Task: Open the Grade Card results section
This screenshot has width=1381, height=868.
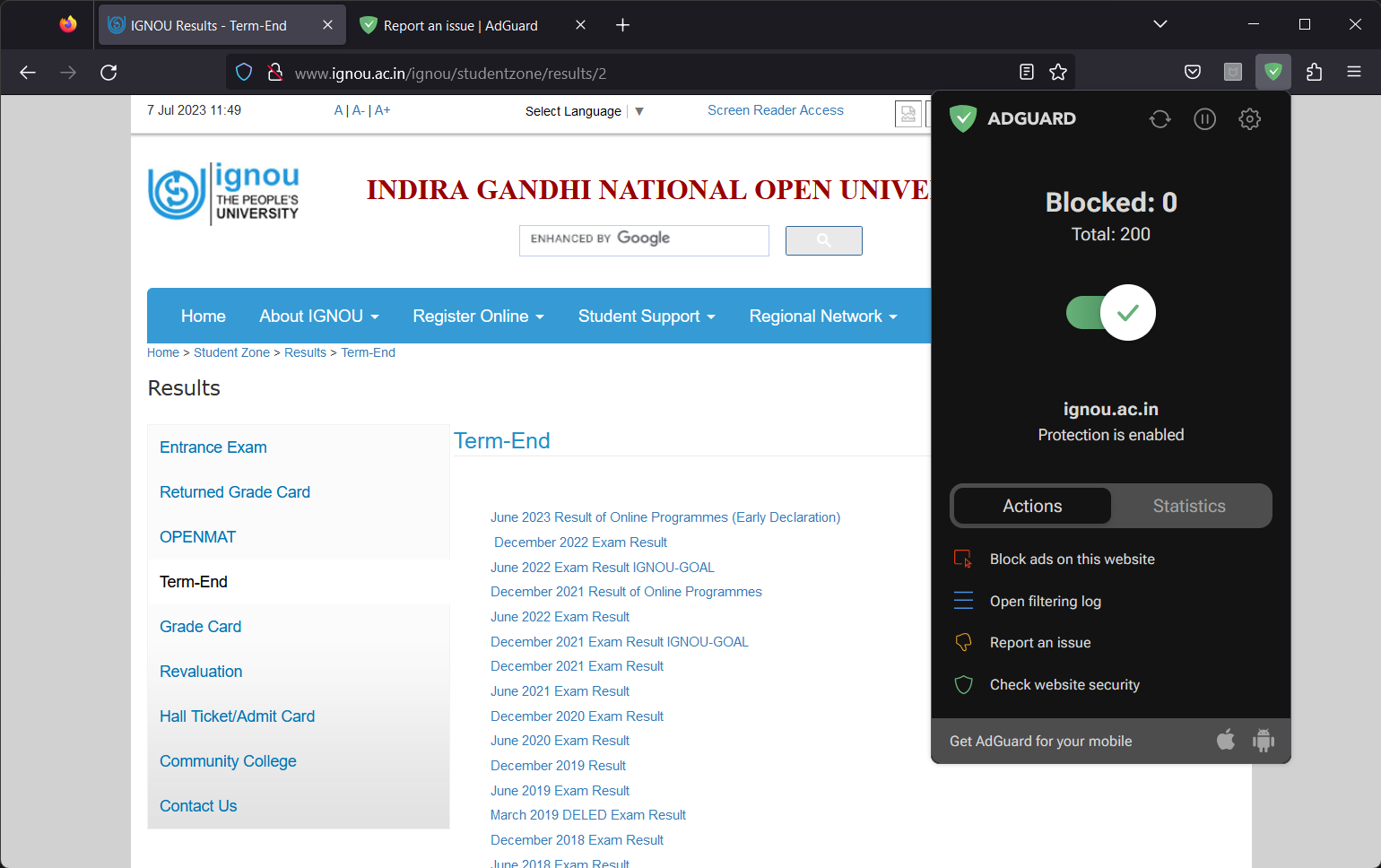Action: [200, 626]
